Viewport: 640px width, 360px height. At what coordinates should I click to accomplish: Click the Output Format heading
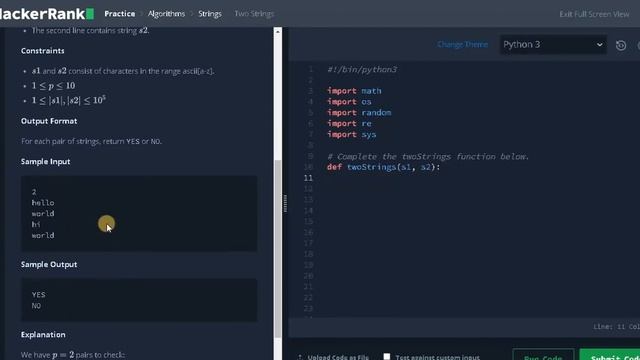(x=49, y=121)
